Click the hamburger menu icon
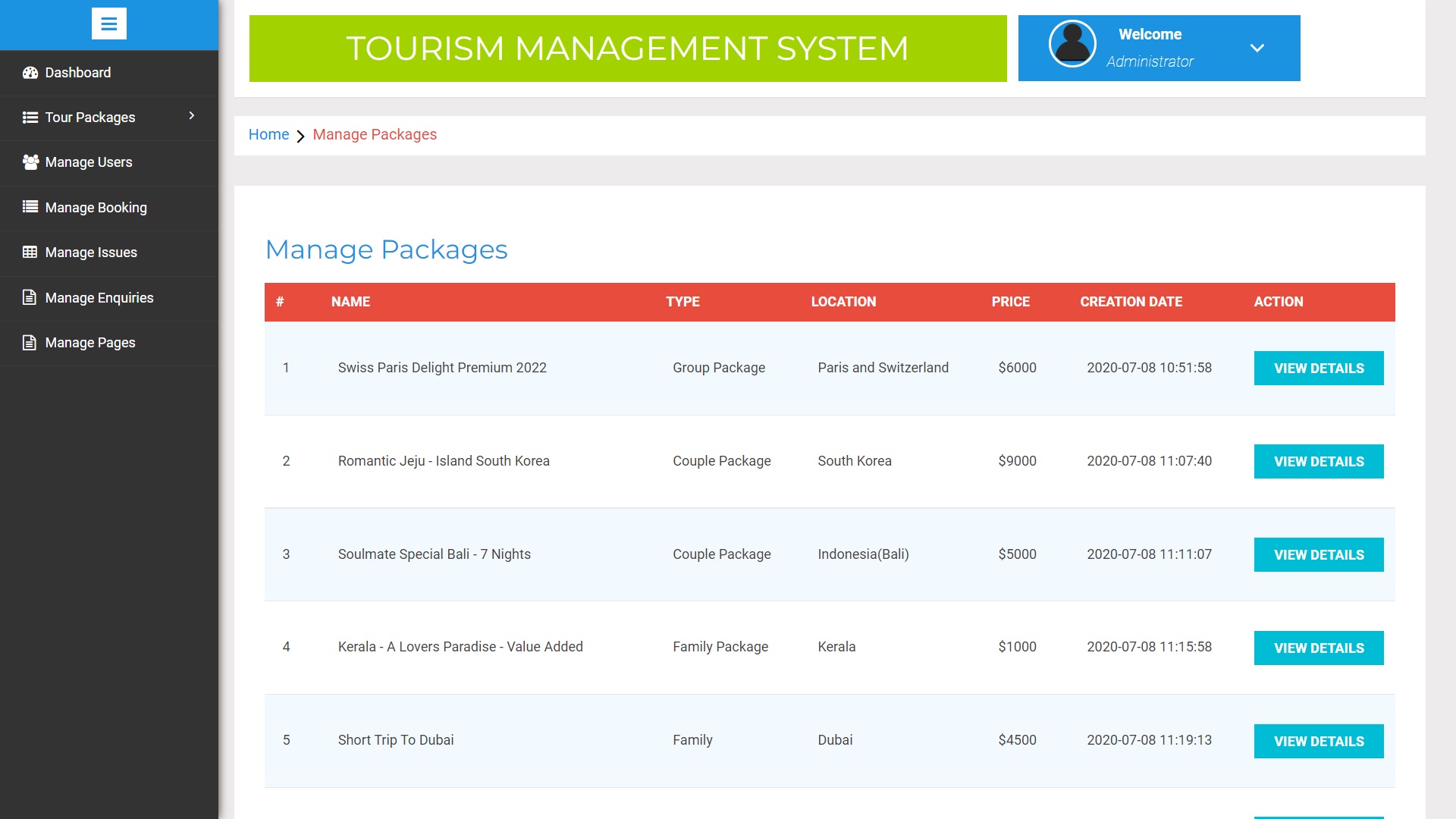1456x819 pixels. [x=109, y=24]
